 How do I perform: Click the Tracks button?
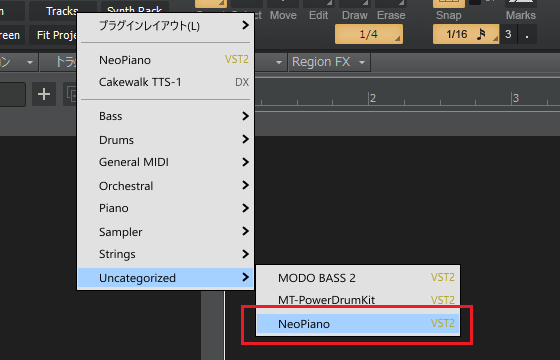62,11
